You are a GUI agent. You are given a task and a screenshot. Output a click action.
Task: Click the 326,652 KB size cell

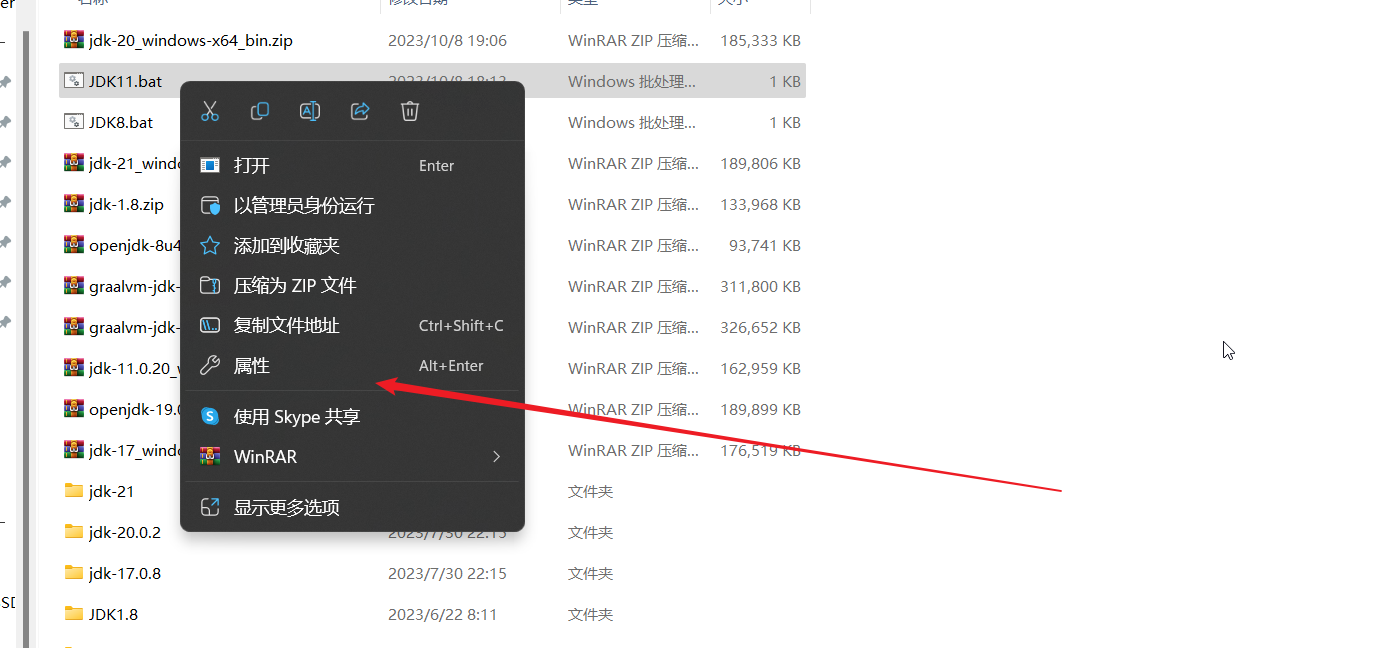coord(760,327)
